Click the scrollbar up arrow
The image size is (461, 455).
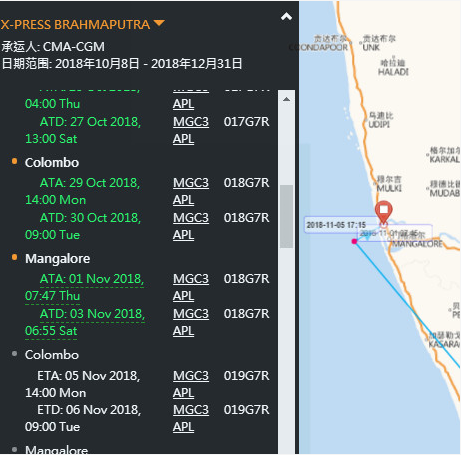tap(286, 99)
